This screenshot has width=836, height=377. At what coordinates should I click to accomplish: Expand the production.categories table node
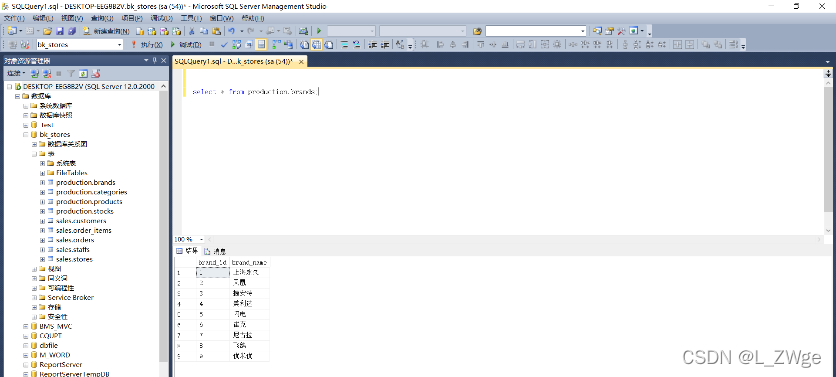(42, 192)
